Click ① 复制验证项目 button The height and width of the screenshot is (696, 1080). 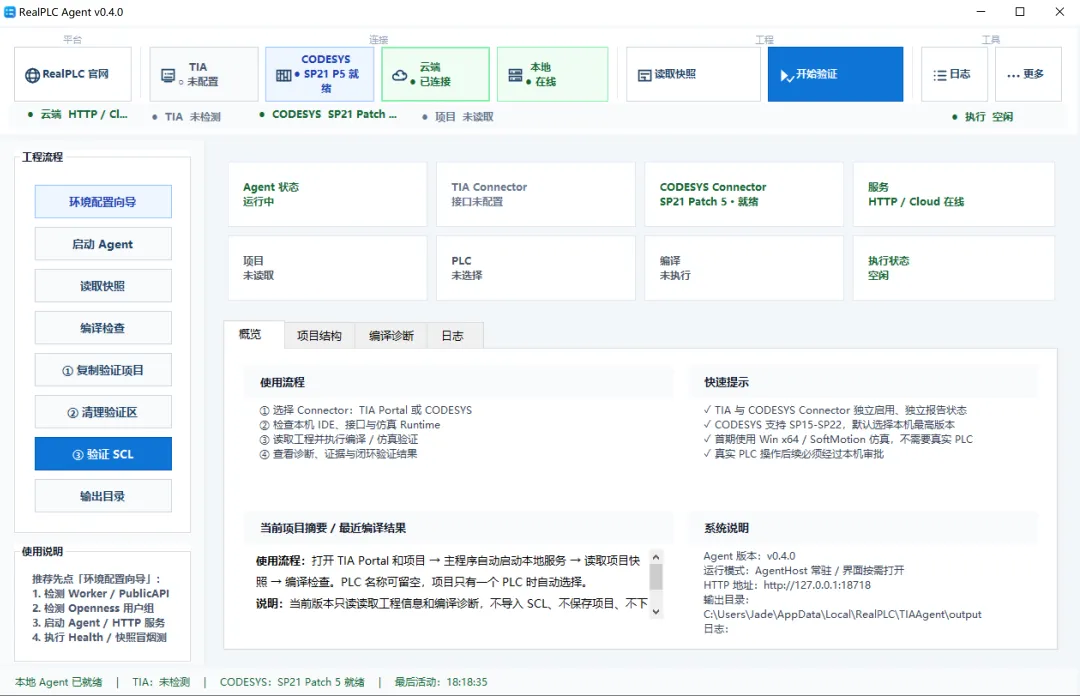coord(103,369)
